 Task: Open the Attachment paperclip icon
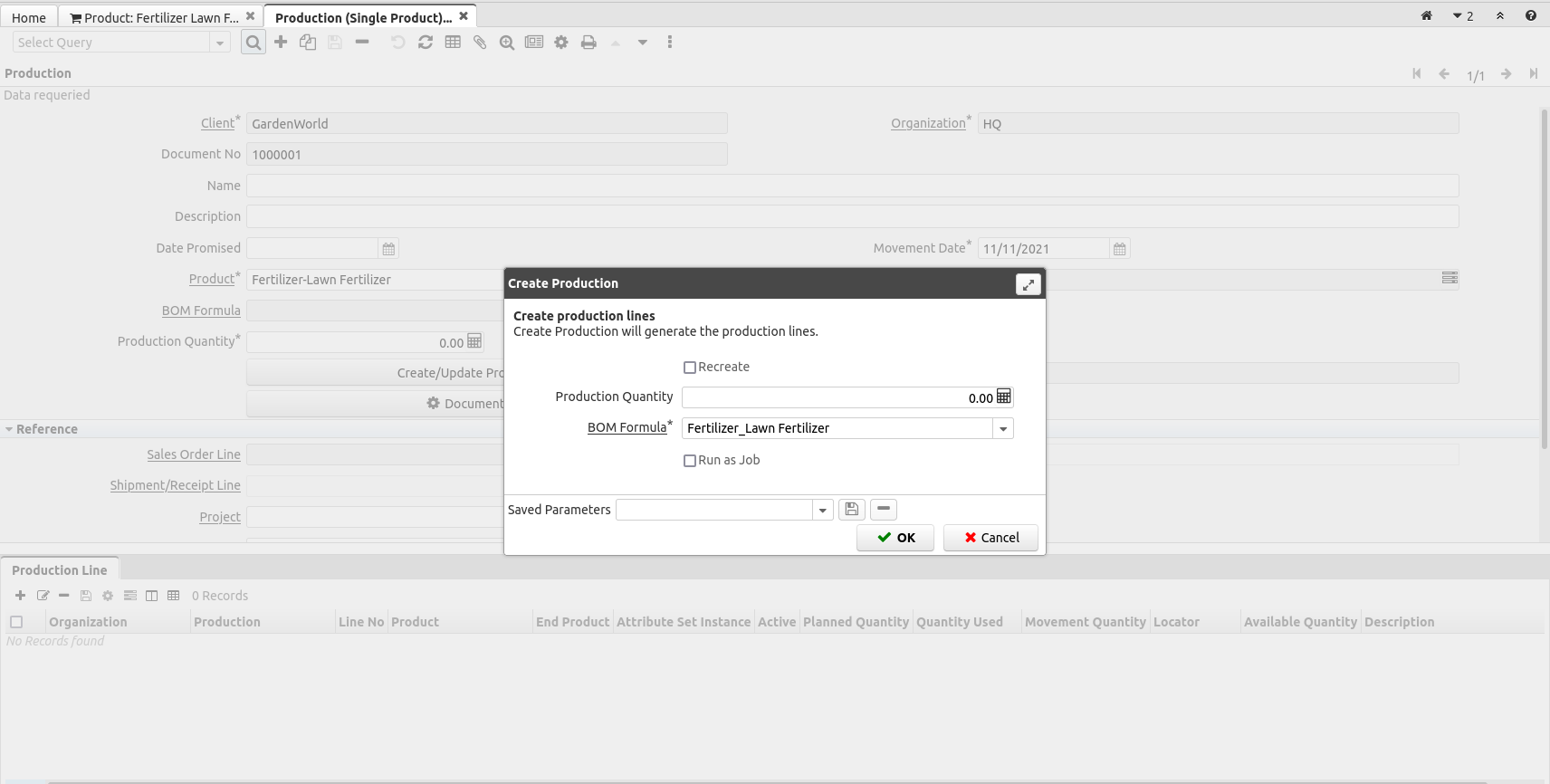pos(480,42)
